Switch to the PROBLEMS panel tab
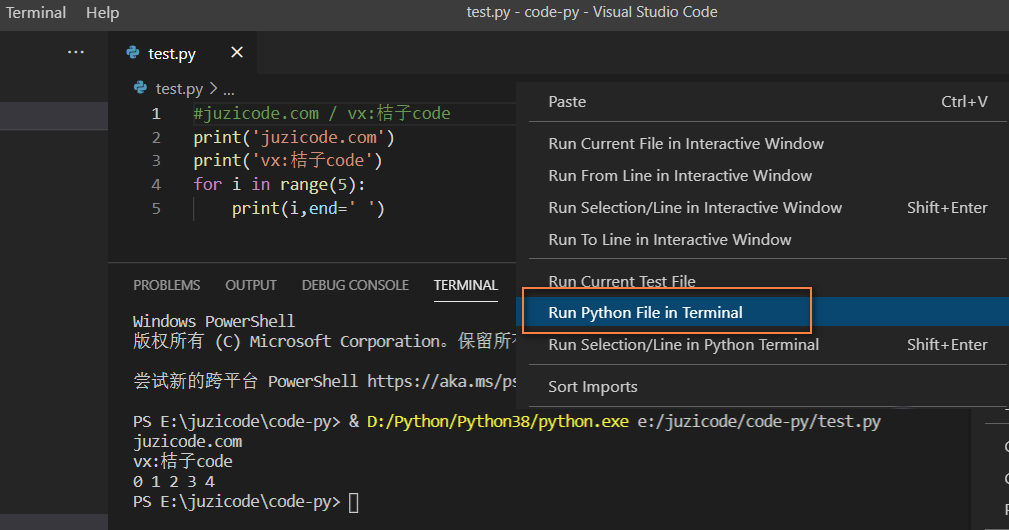The height and width of the screenshot is (530, 1009). pos(167,285)
